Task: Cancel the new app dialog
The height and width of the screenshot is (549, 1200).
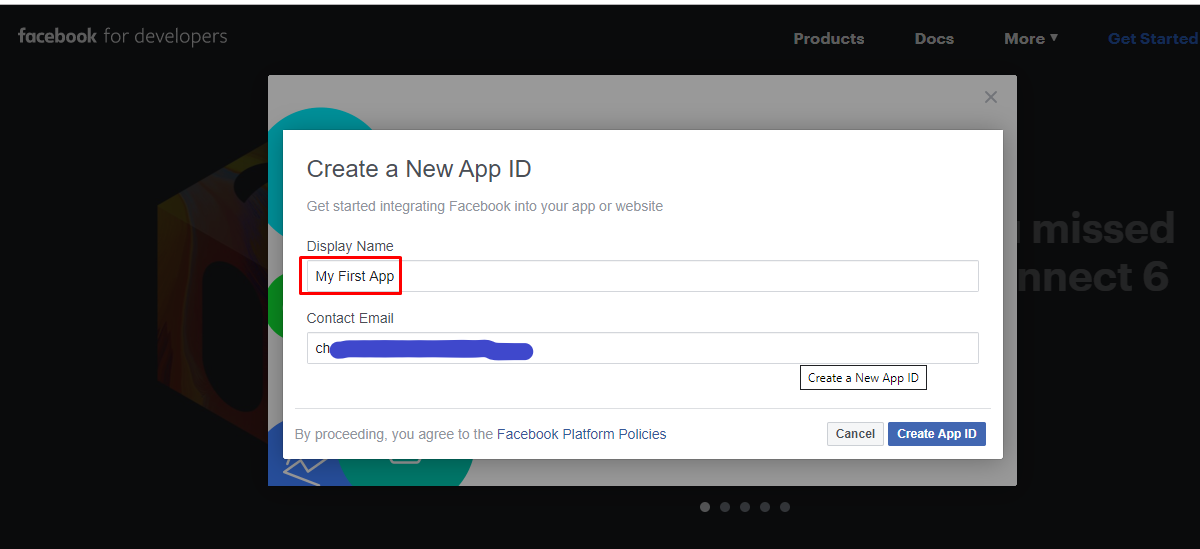Action: pyautogui.click(x=855, y=434)
